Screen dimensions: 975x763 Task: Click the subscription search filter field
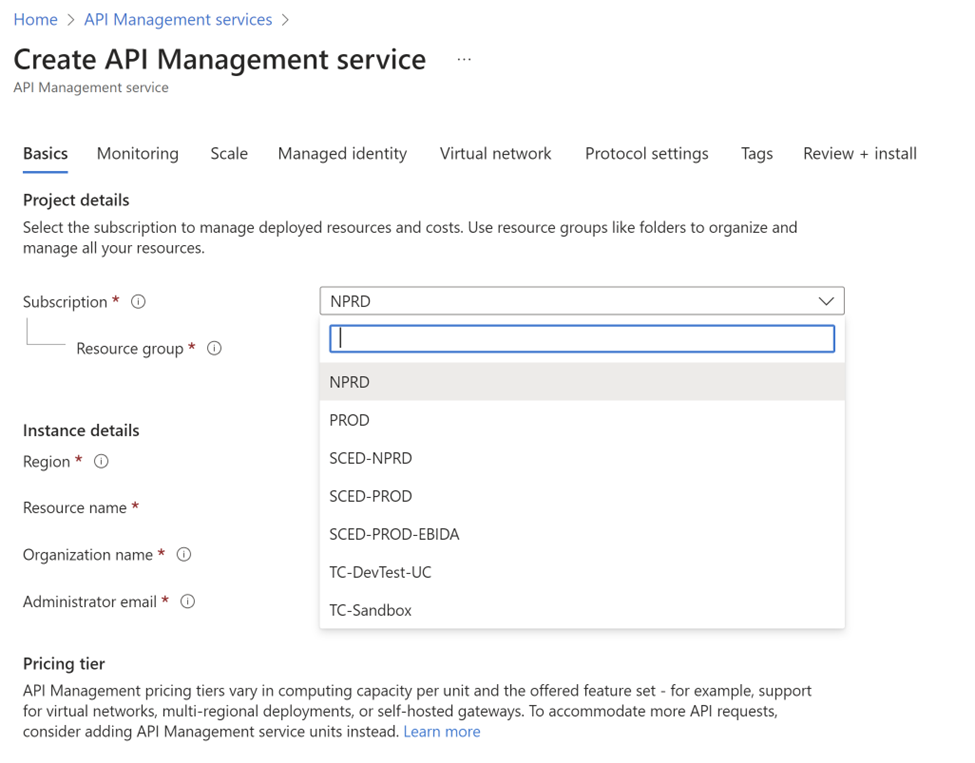click(x=582, y=339)
